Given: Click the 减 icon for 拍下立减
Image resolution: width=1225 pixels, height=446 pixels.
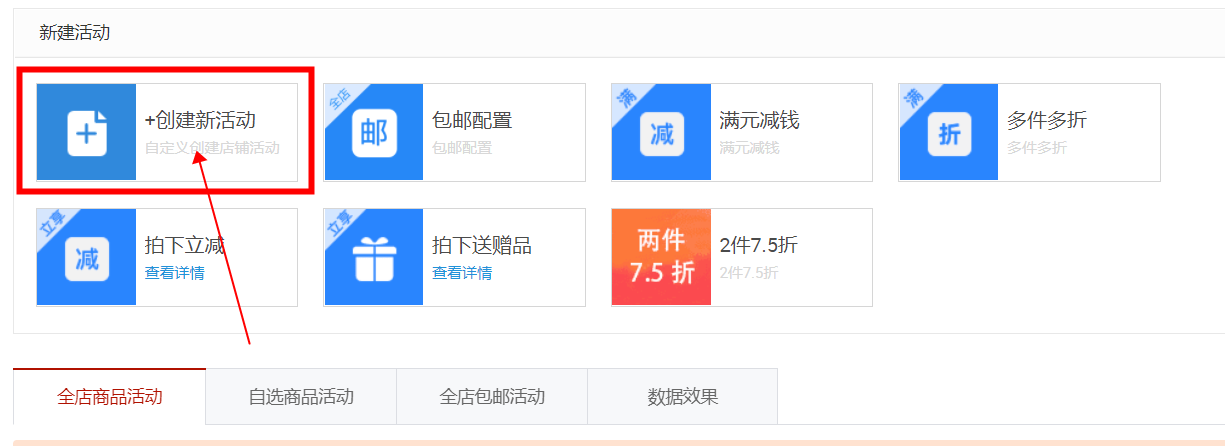Looking at the screenshot, I should click(87, 258).
